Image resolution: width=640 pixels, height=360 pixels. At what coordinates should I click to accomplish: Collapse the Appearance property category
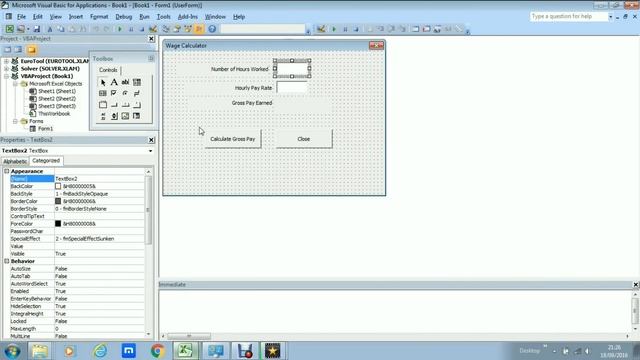tap(7, 171)
